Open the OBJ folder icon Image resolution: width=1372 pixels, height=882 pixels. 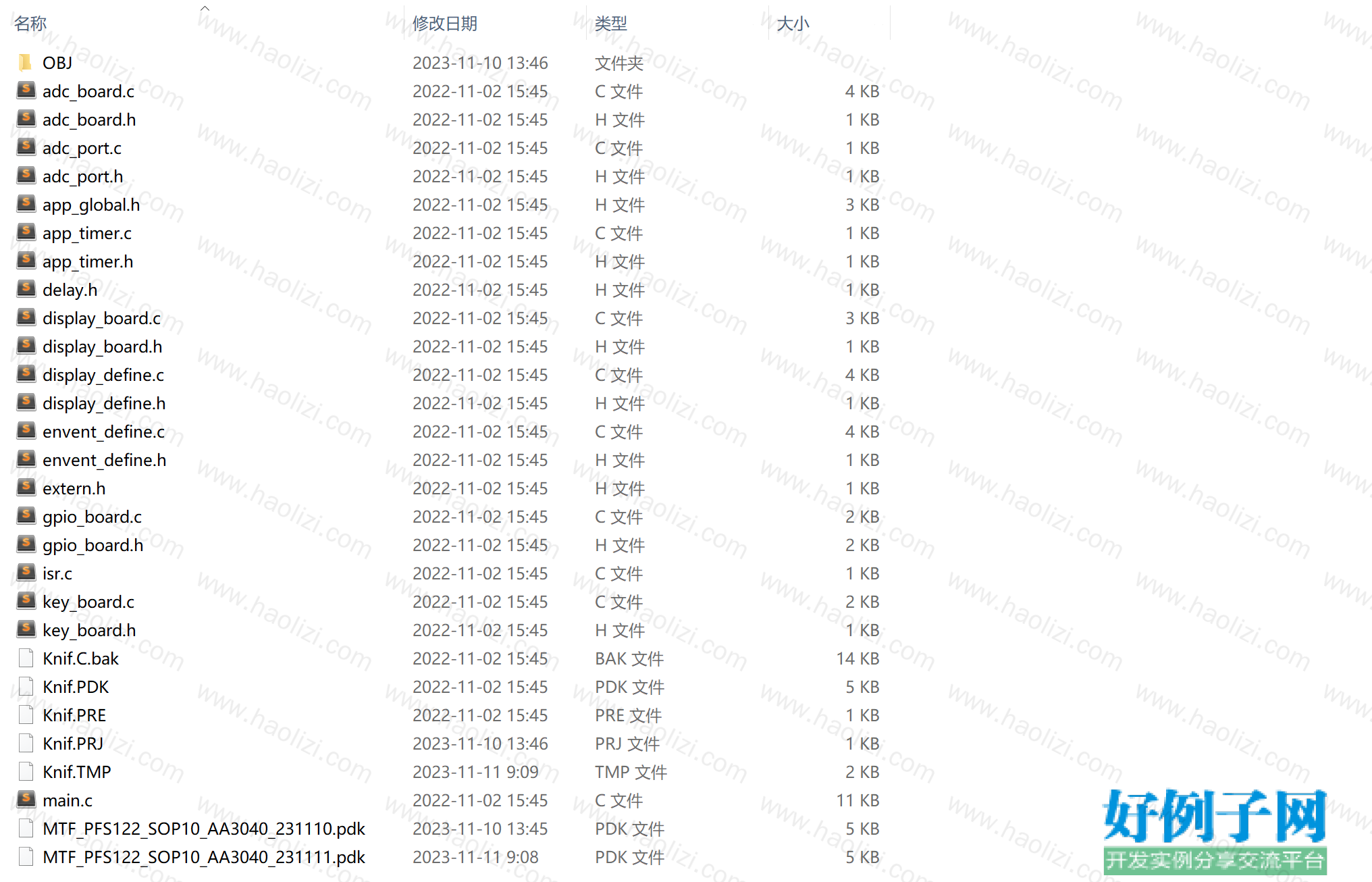coord(26,63)
